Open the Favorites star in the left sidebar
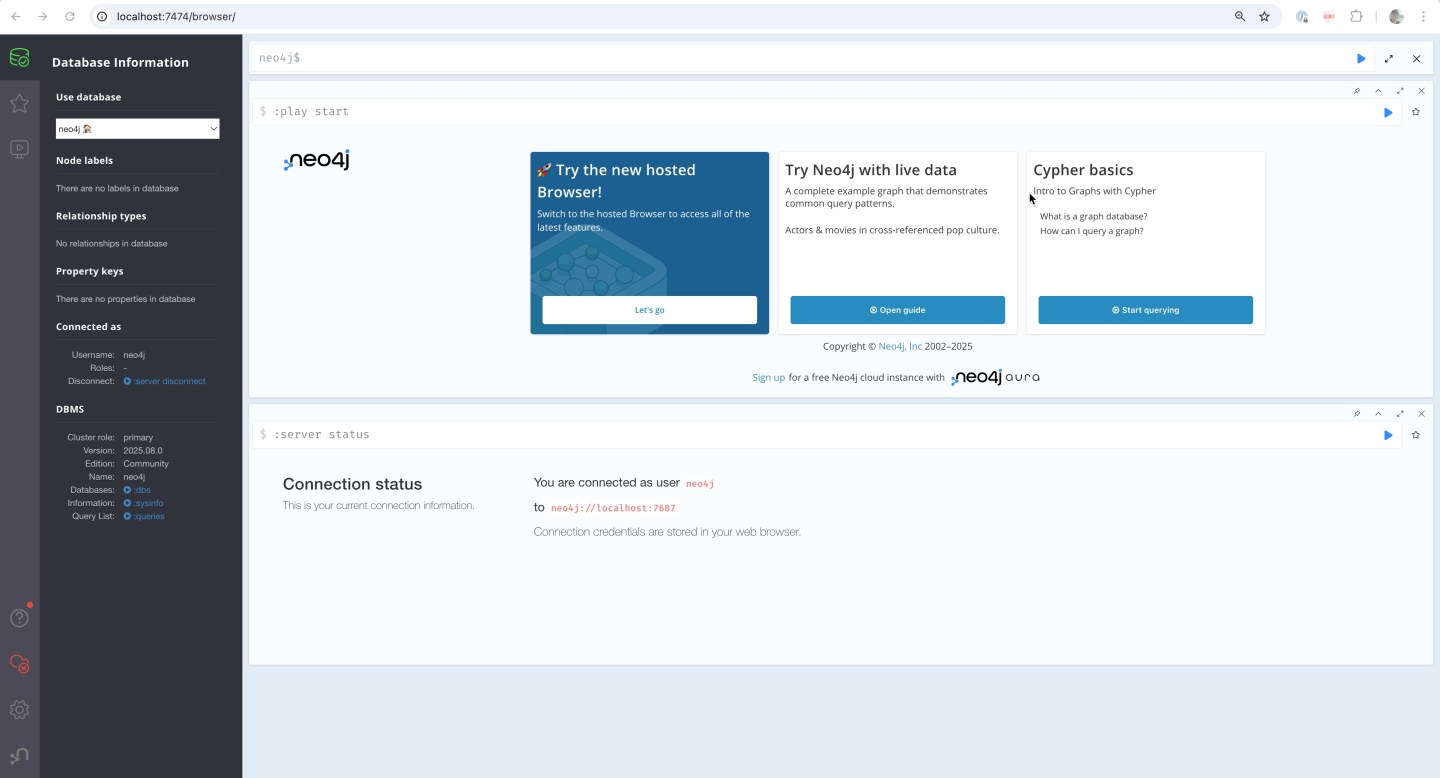This screenshot has height=778, width=1440. click(x=19, y=103)
